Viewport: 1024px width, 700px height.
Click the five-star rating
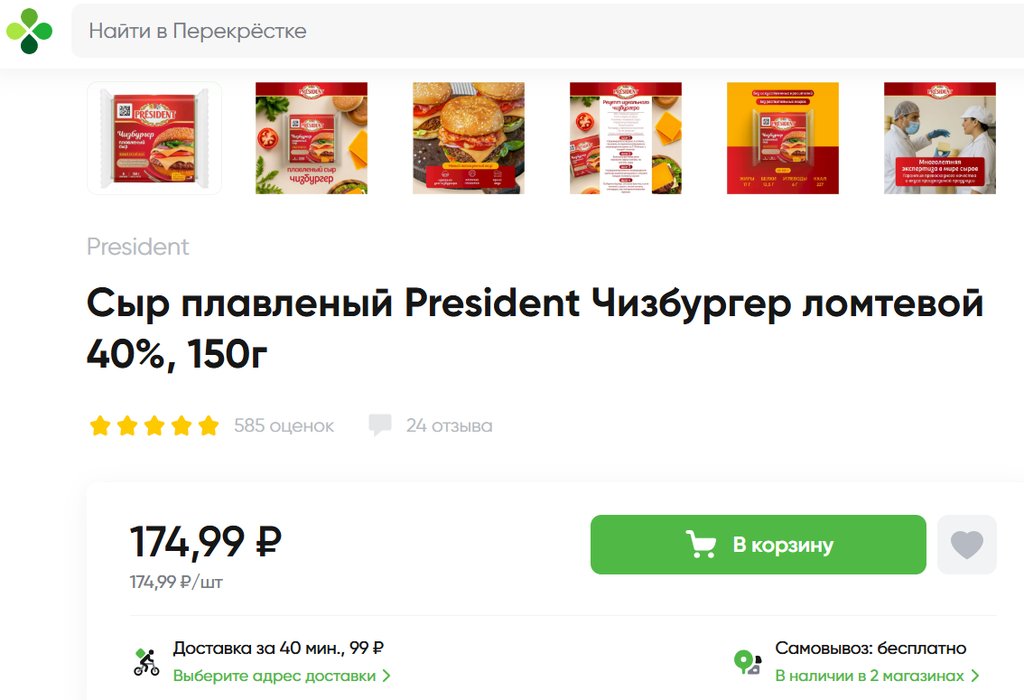click(x=154, y=426)
